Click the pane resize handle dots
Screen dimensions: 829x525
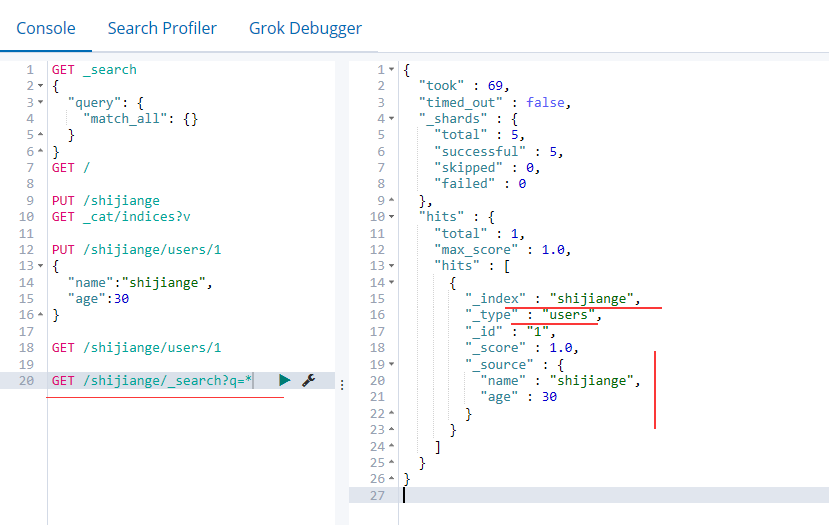(x=342, y=385)
